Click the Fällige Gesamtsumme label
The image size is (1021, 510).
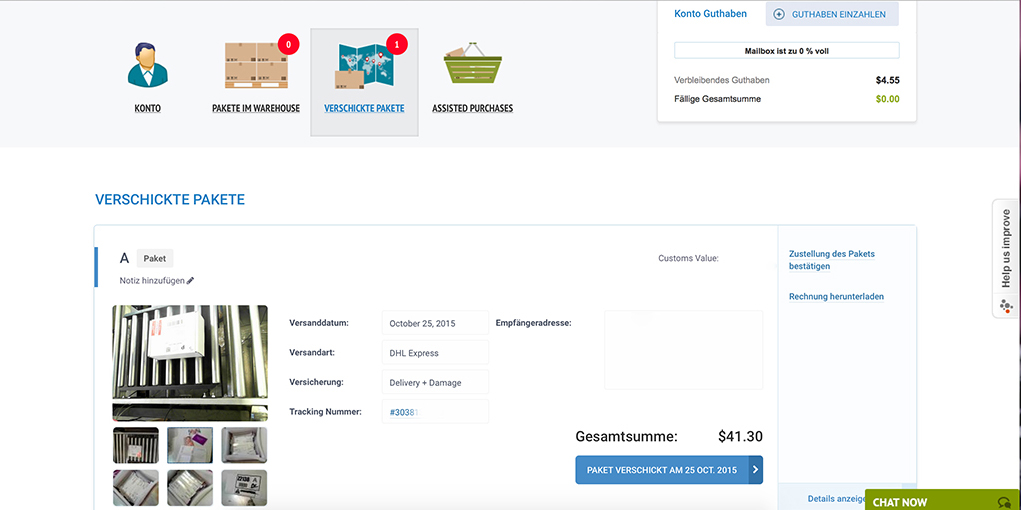(718, 99)
